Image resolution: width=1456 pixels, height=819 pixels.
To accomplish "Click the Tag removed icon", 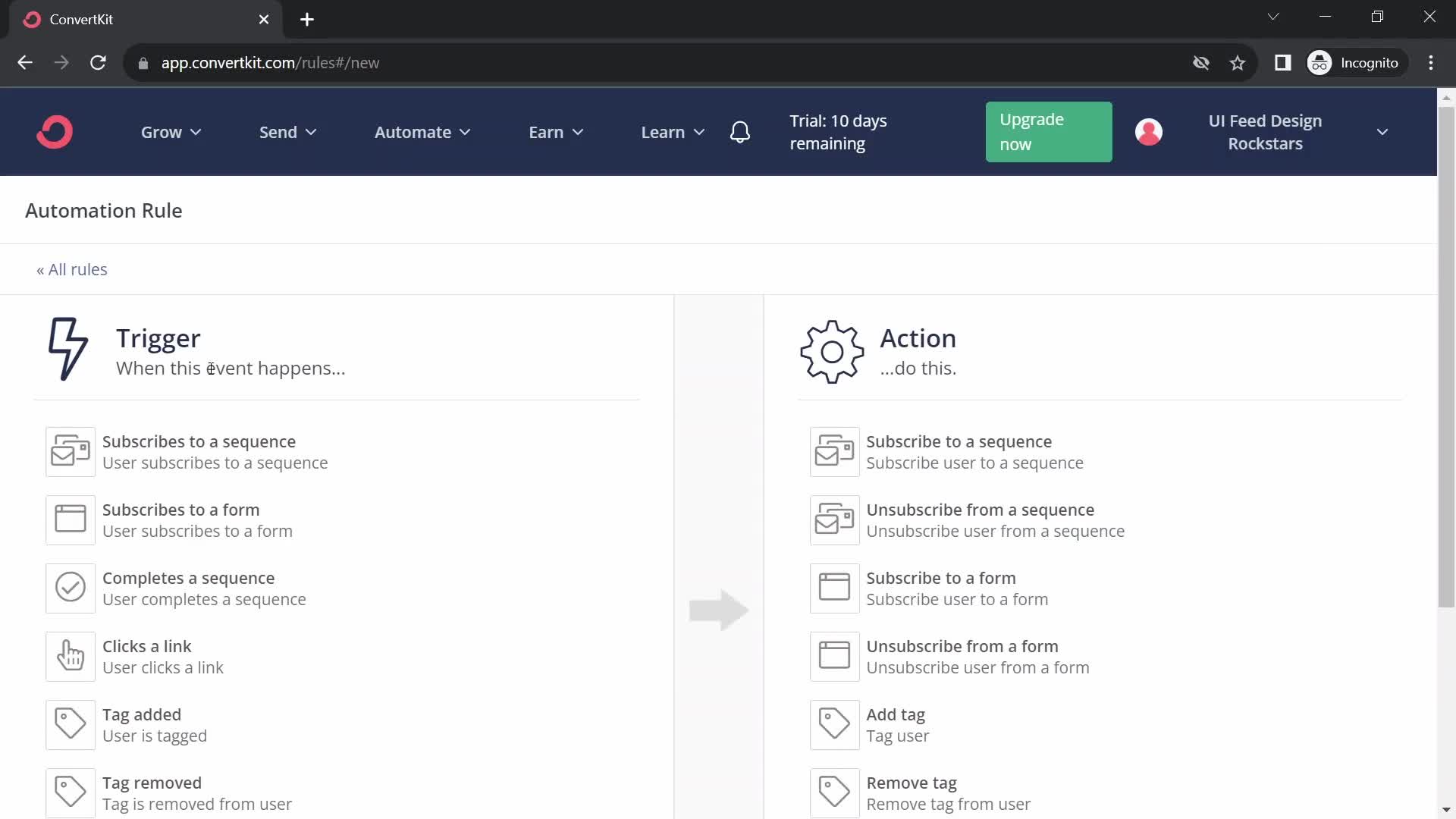I will coord(69,792).
